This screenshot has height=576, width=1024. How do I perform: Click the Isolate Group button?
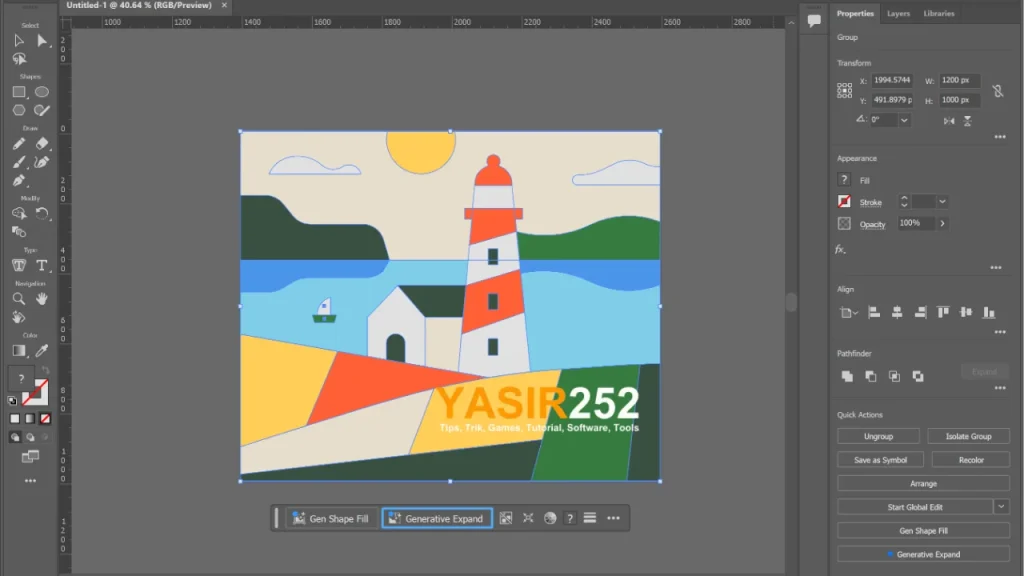[968, 436]
